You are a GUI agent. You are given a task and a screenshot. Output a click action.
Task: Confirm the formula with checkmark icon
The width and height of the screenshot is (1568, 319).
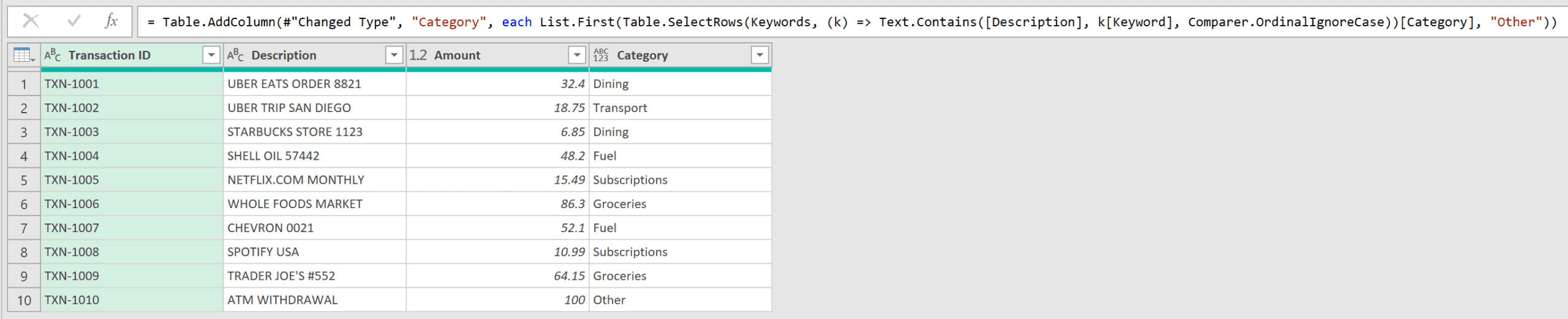coord(74,21)
